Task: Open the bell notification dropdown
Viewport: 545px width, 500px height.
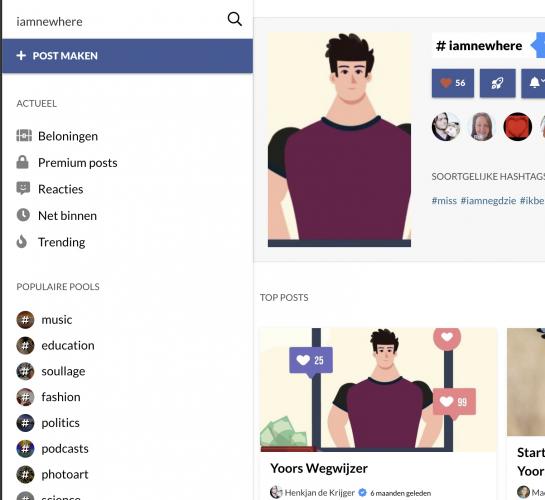Action: (534, 83)
